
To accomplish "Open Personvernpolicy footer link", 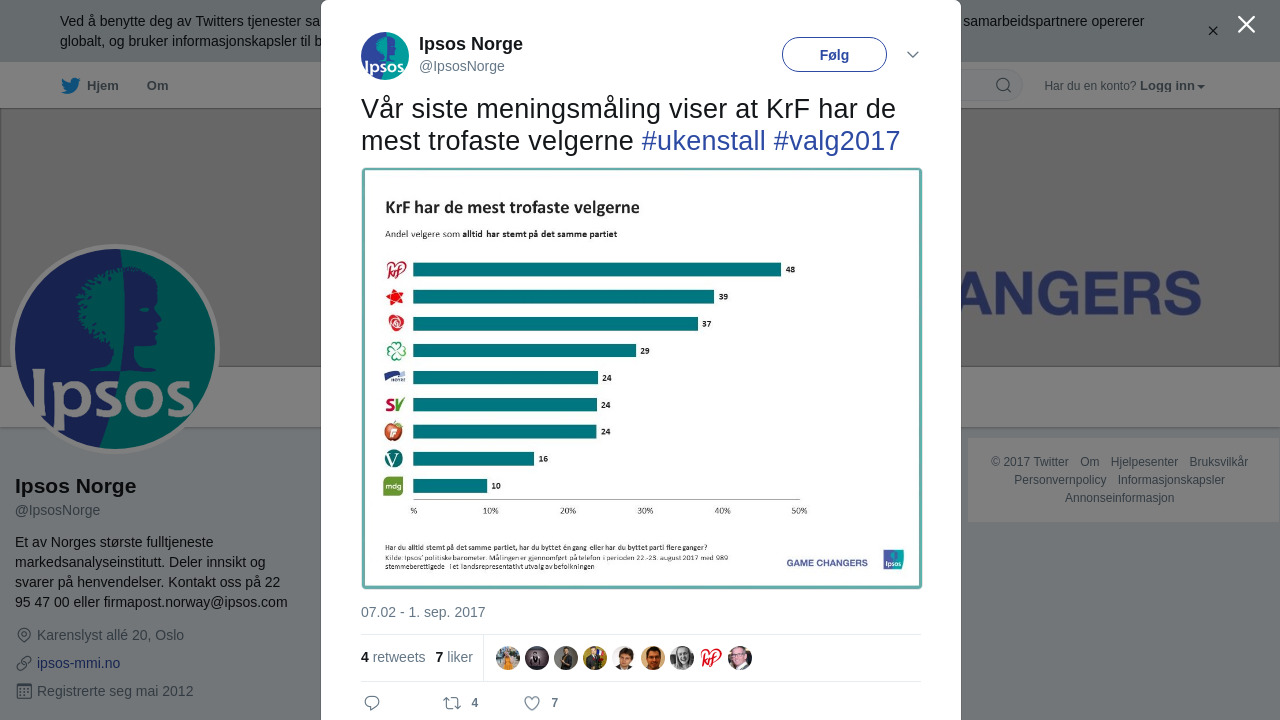I will click(1060, 480).
